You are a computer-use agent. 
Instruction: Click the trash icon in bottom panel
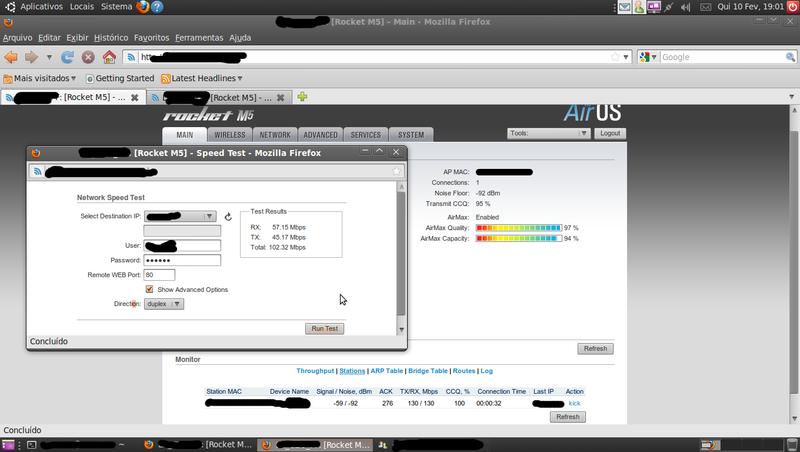tap(792, 445)
